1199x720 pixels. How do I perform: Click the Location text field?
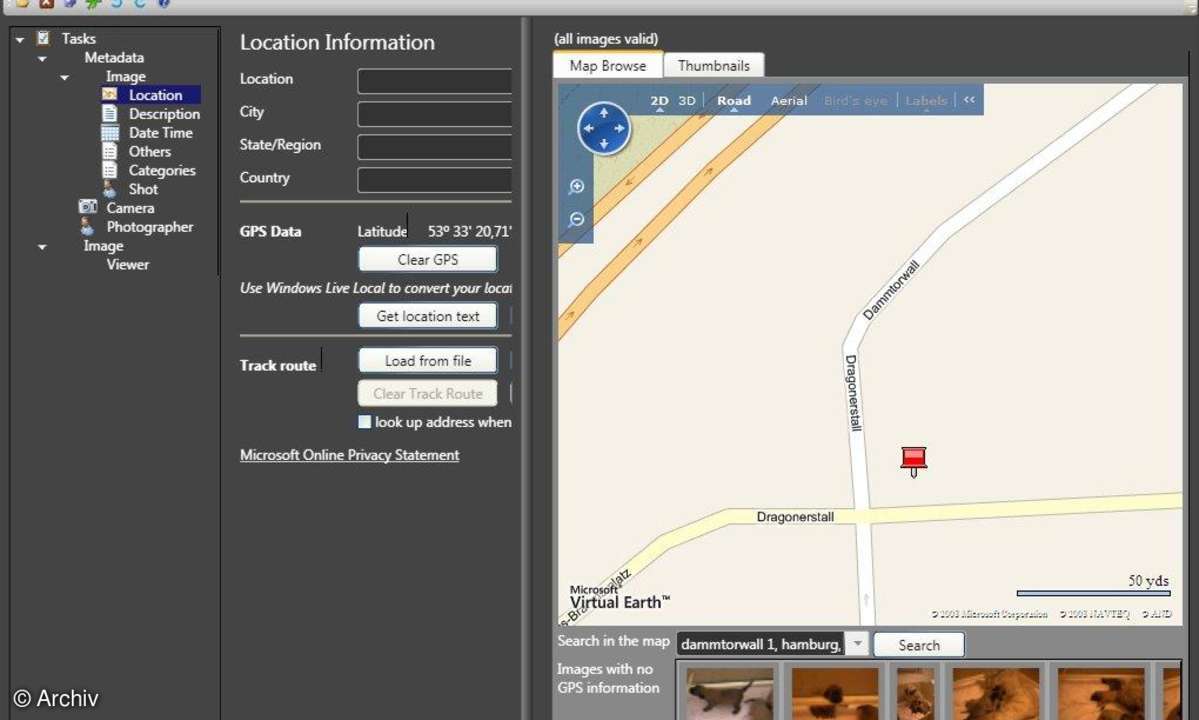point(434,81)
